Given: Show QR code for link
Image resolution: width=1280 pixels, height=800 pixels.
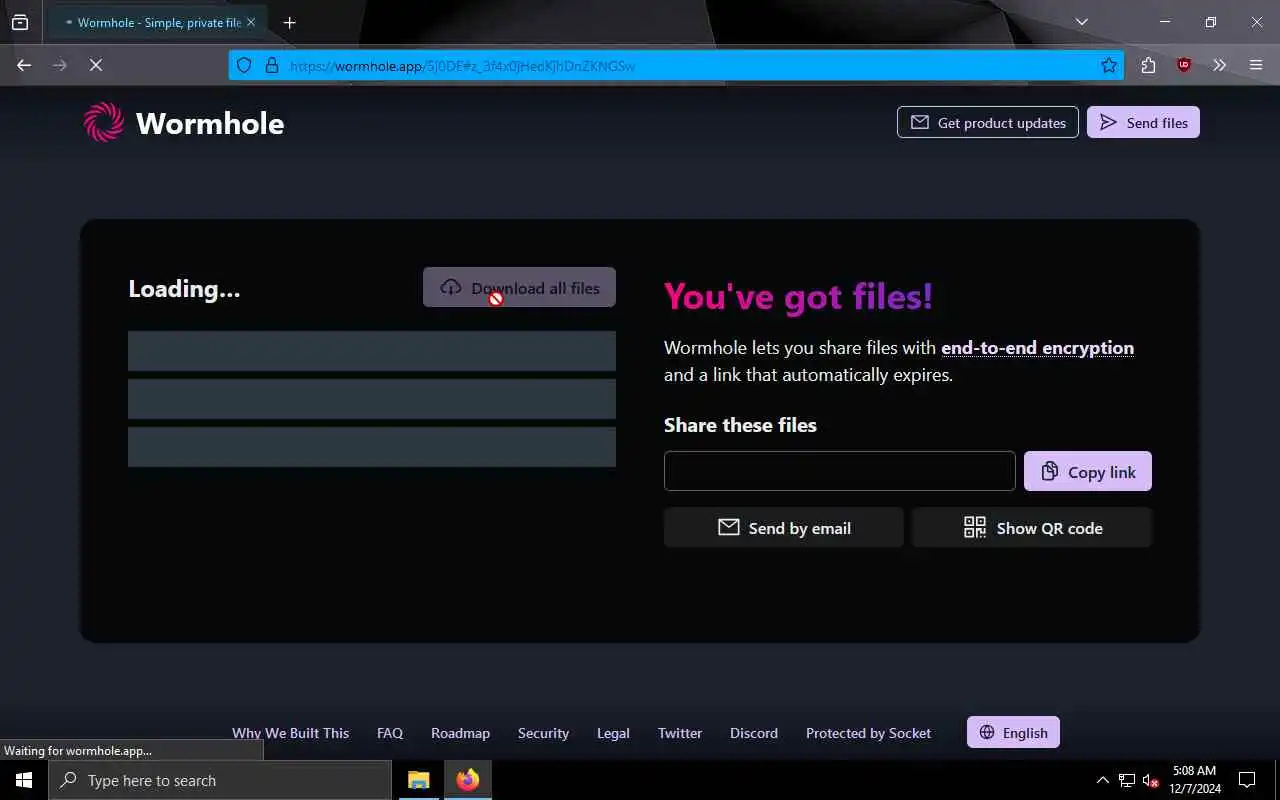Looking at the screenshot, I should (1032, 527).
